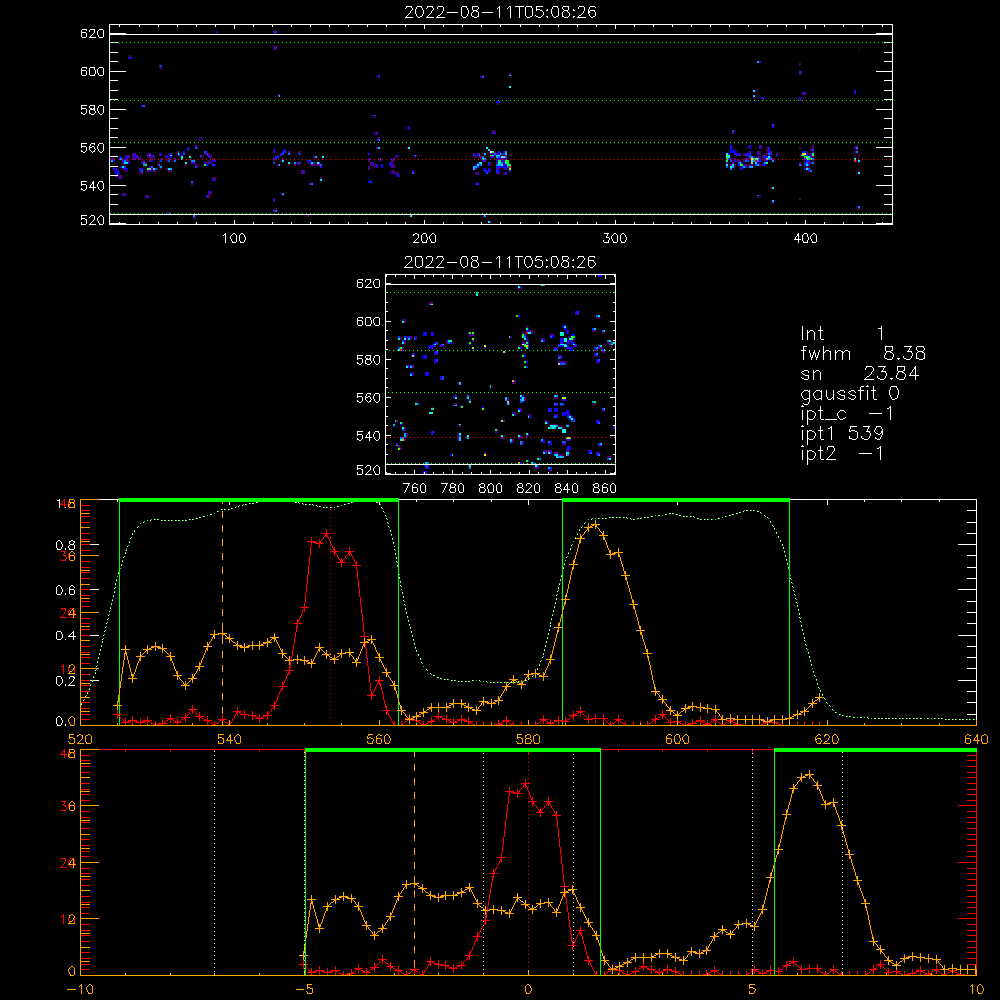1000x1000 pixels.
Task: Click y-axis label 36 on the bottom plot
Action: pyautogui.click(x=68, y=806)
